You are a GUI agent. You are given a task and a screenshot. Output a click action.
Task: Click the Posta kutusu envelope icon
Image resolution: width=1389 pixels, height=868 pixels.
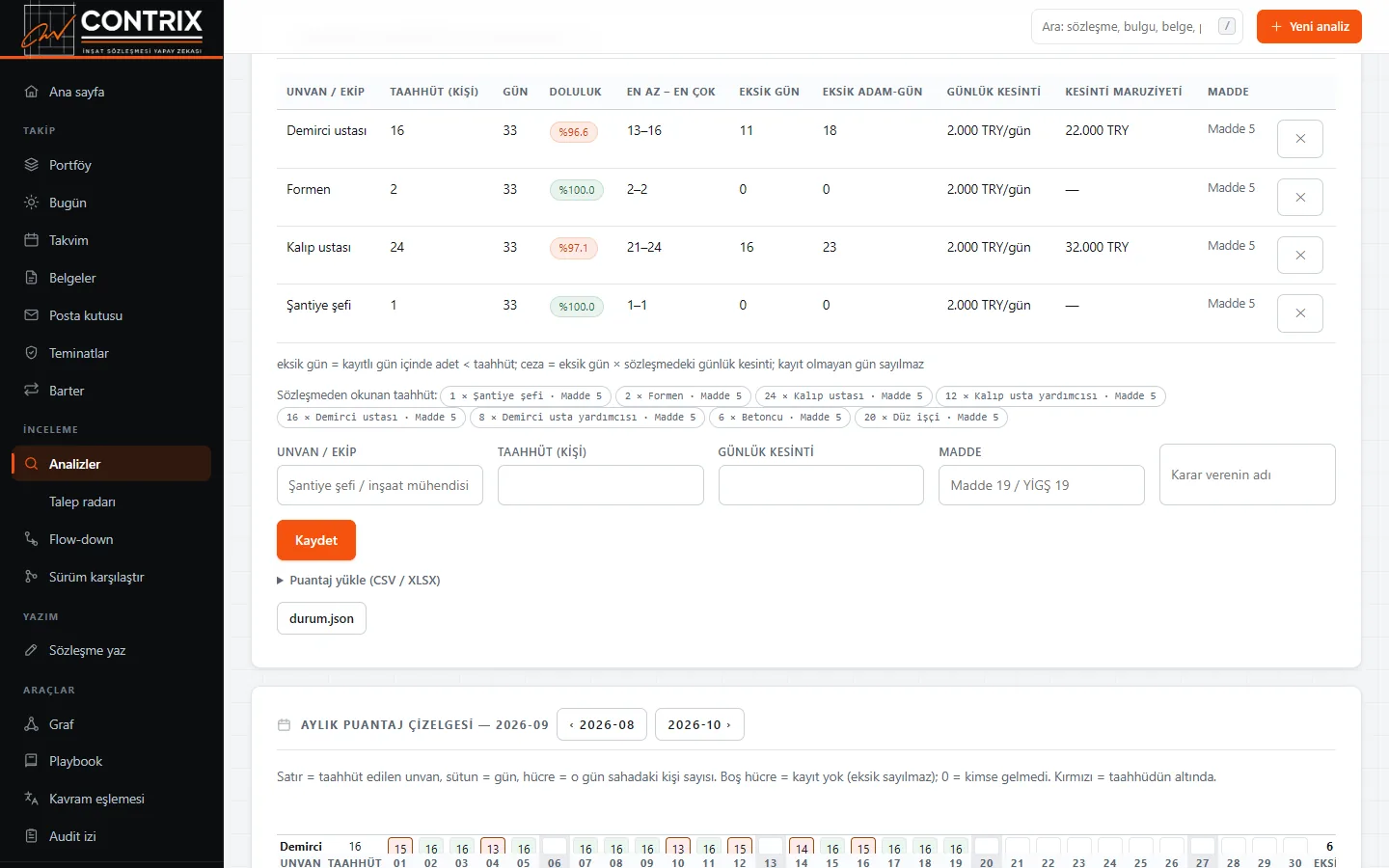coord(31,315)
